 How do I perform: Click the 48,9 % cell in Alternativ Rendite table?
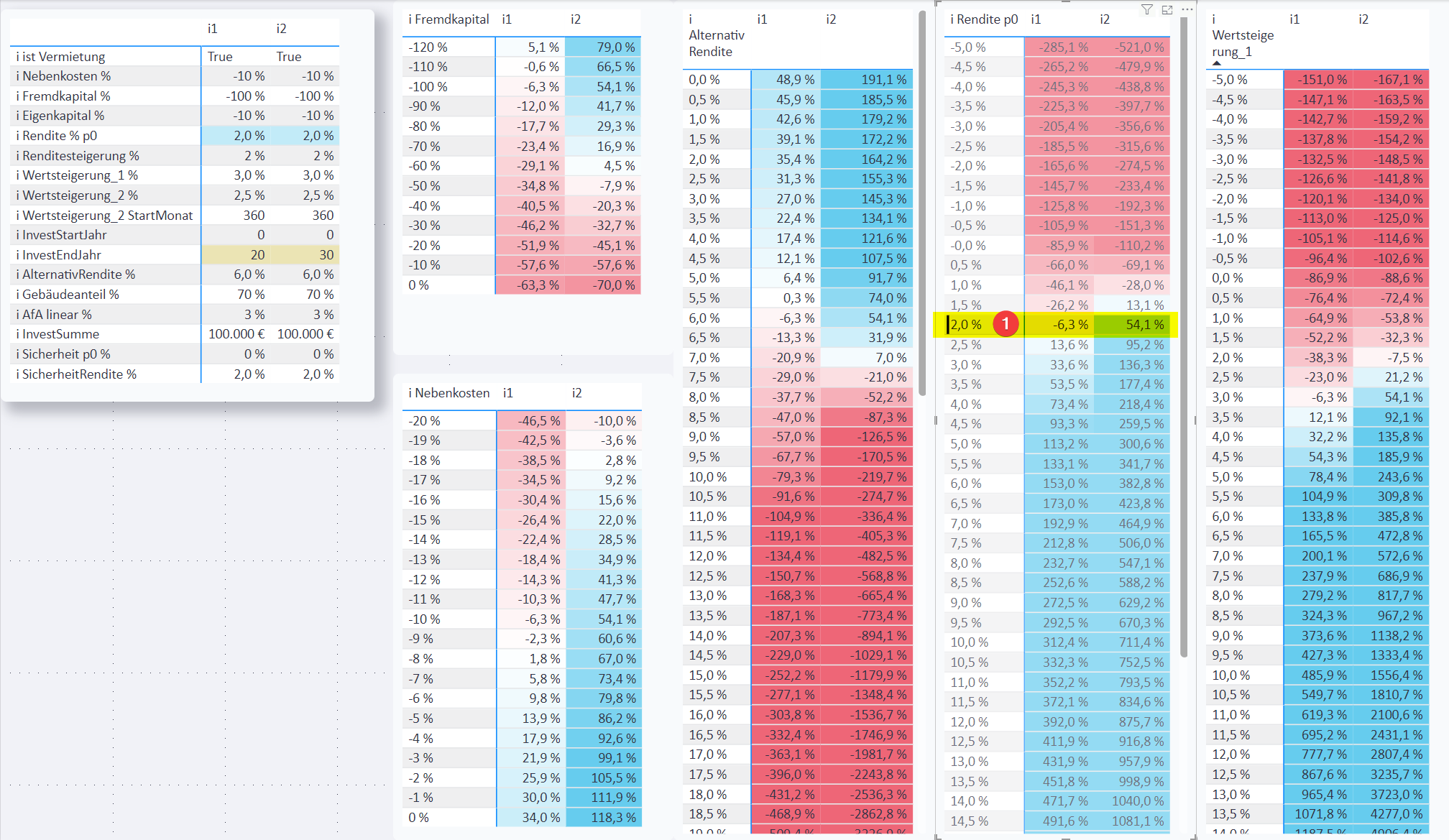[x=786, y=80]
